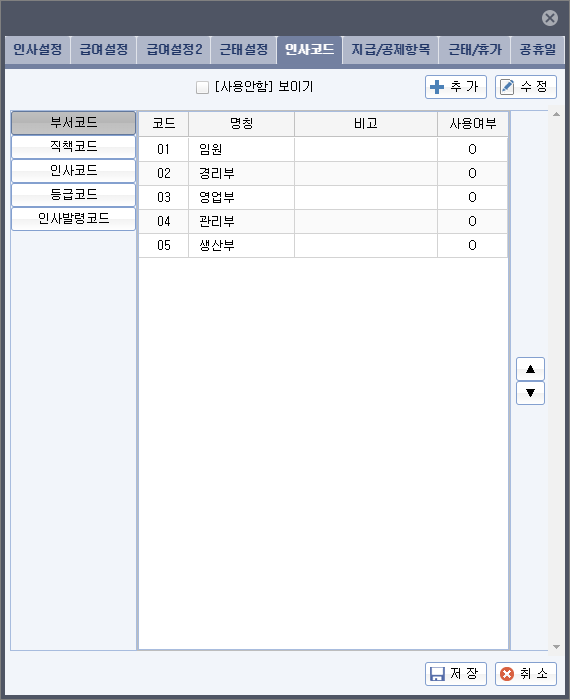Select the 등급코드 category
This screenshot has height=700, width=570.
73,195
